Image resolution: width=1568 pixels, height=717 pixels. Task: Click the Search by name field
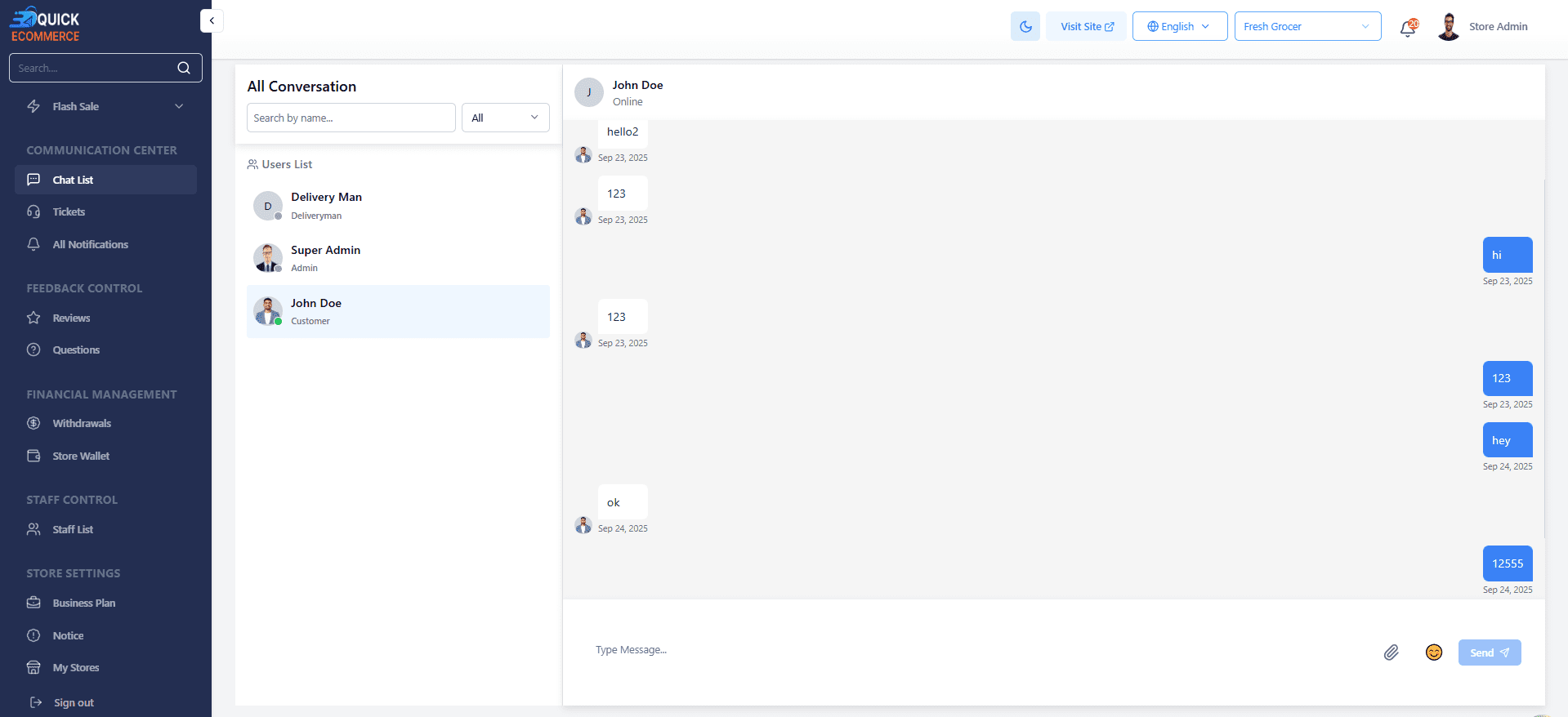coord(351,118)
